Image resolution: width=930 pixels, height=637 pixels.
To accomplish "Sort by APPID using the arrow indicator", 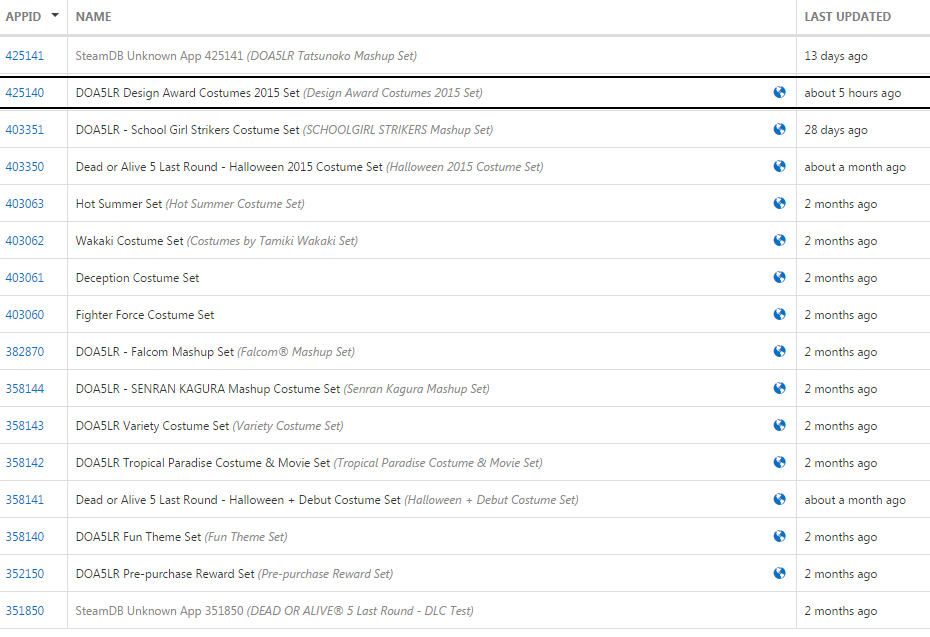I will [54, 16].
